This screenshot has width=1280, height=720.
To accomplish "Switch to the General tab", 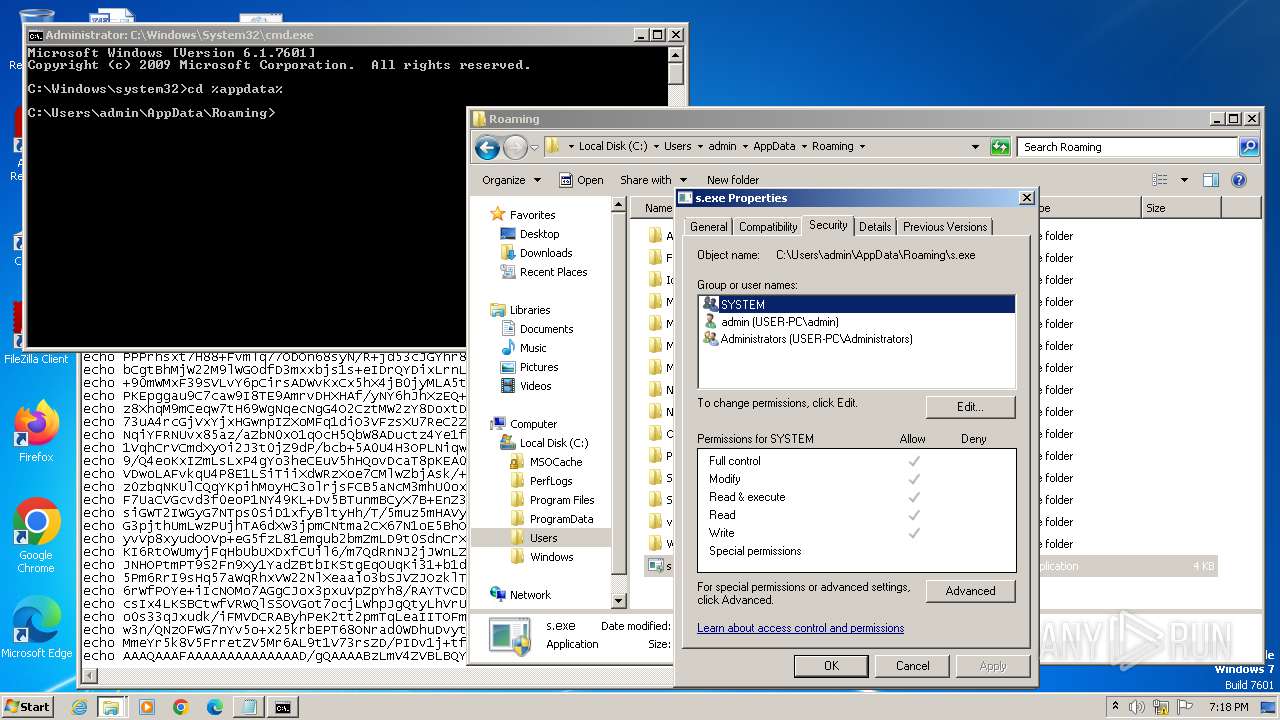I will (708, 227).
